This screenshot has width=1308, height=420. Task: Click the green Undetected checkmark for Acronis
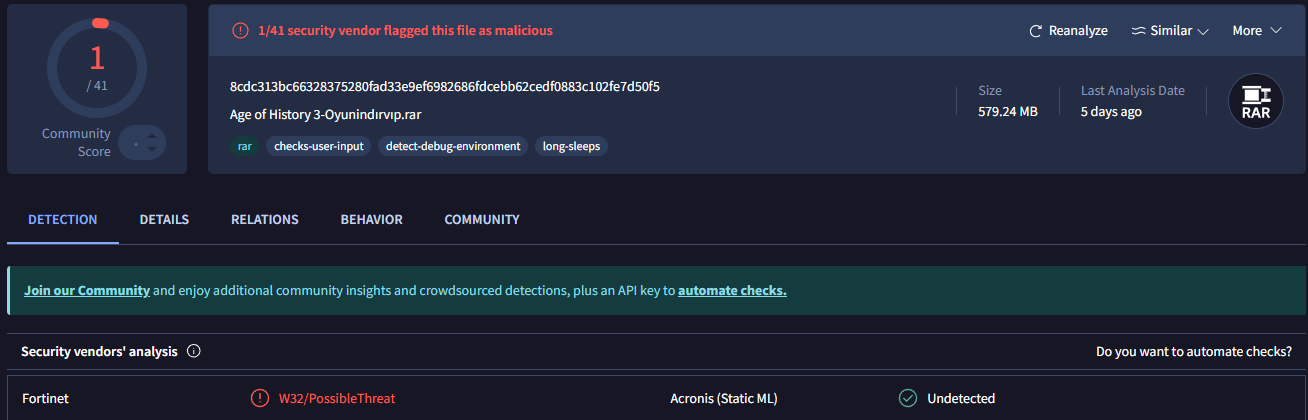point(908,398)
